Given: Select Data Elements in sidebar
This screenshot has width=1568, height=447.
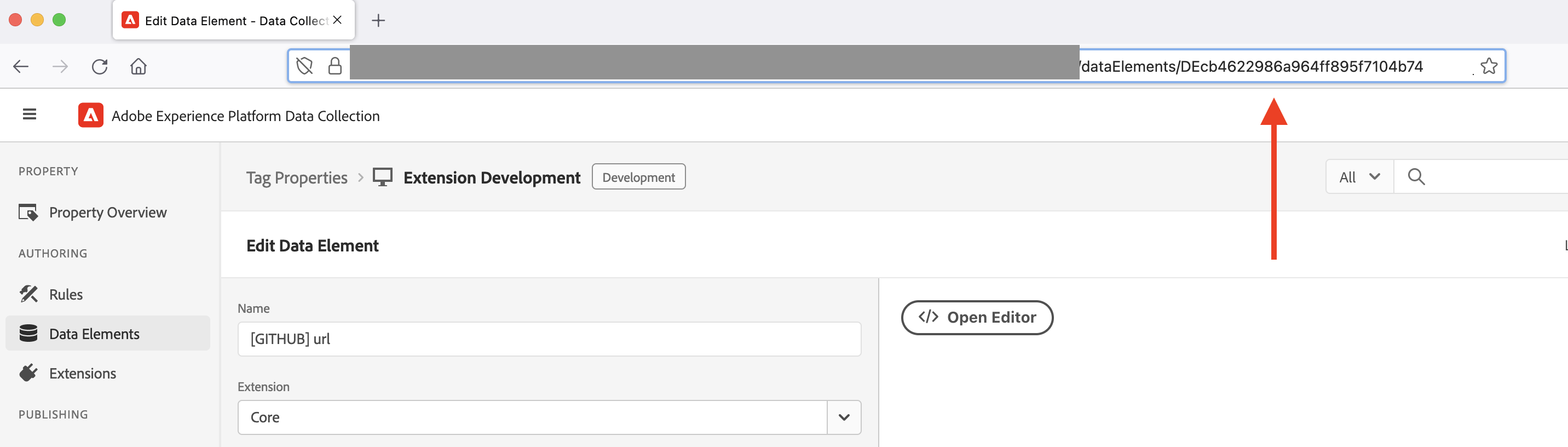Looking at the screenshot, I should [108, 334].
